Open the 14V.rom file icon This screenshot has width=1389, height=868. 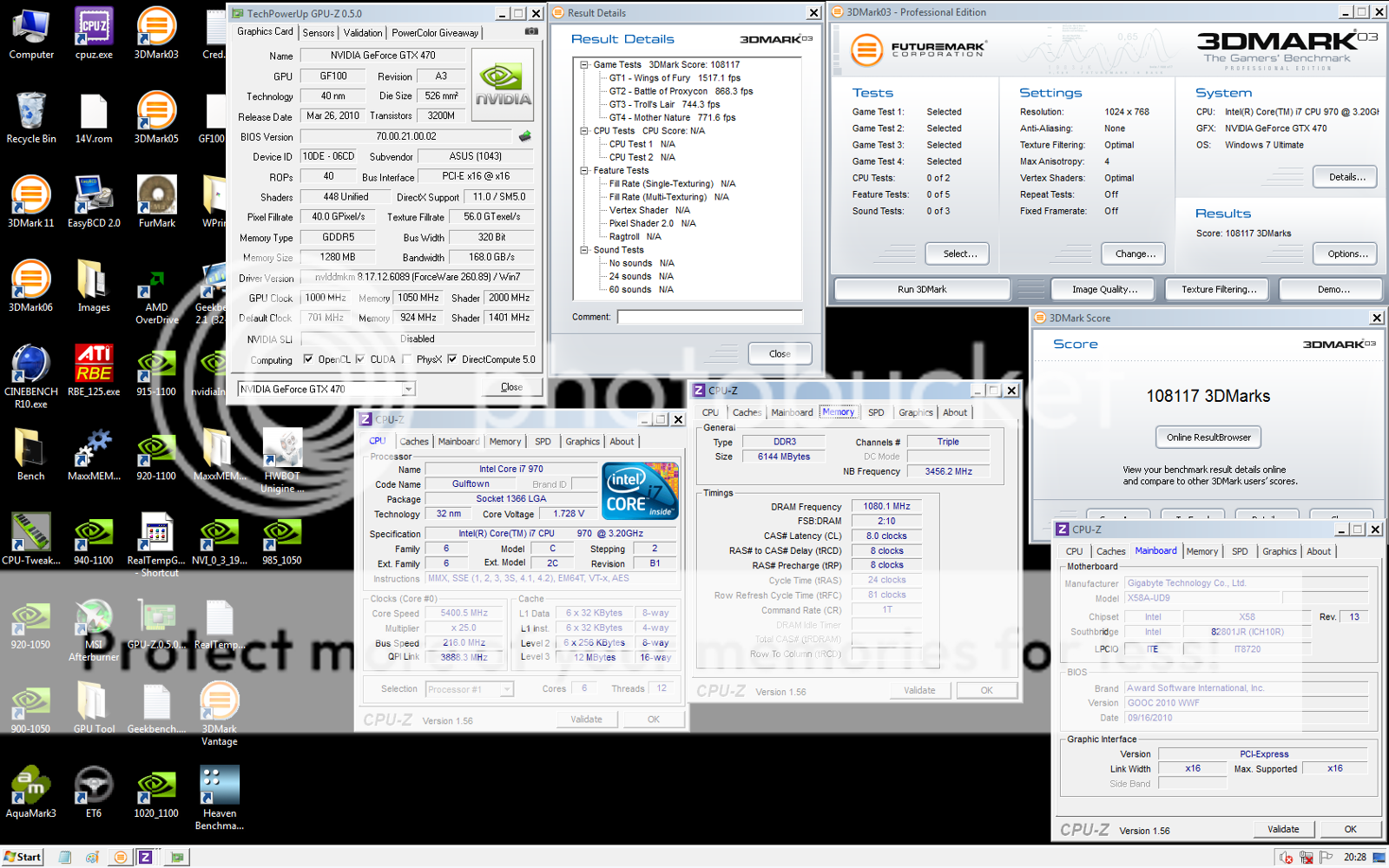click(x=94, y=118)
